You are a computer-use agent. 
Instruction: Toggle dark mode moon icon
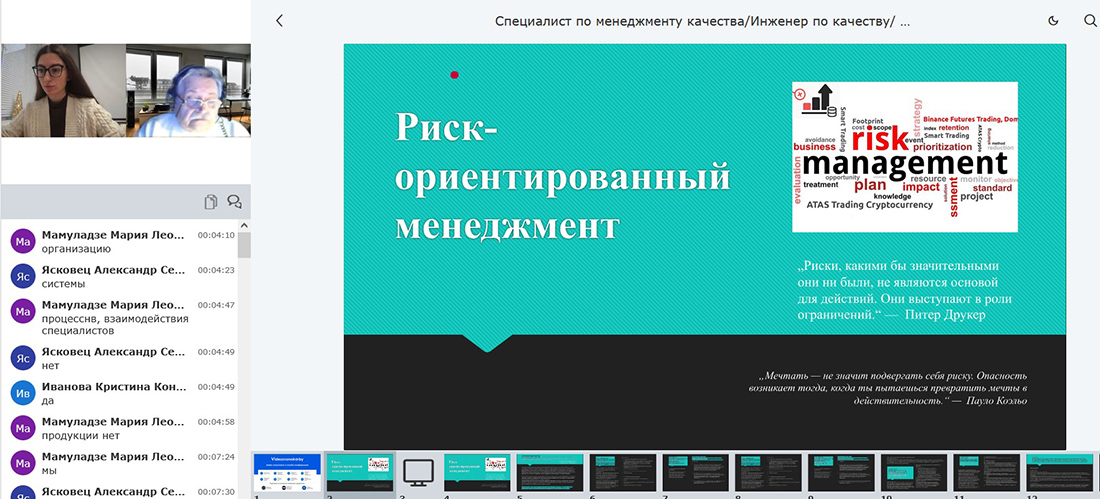pos(1053,20)
